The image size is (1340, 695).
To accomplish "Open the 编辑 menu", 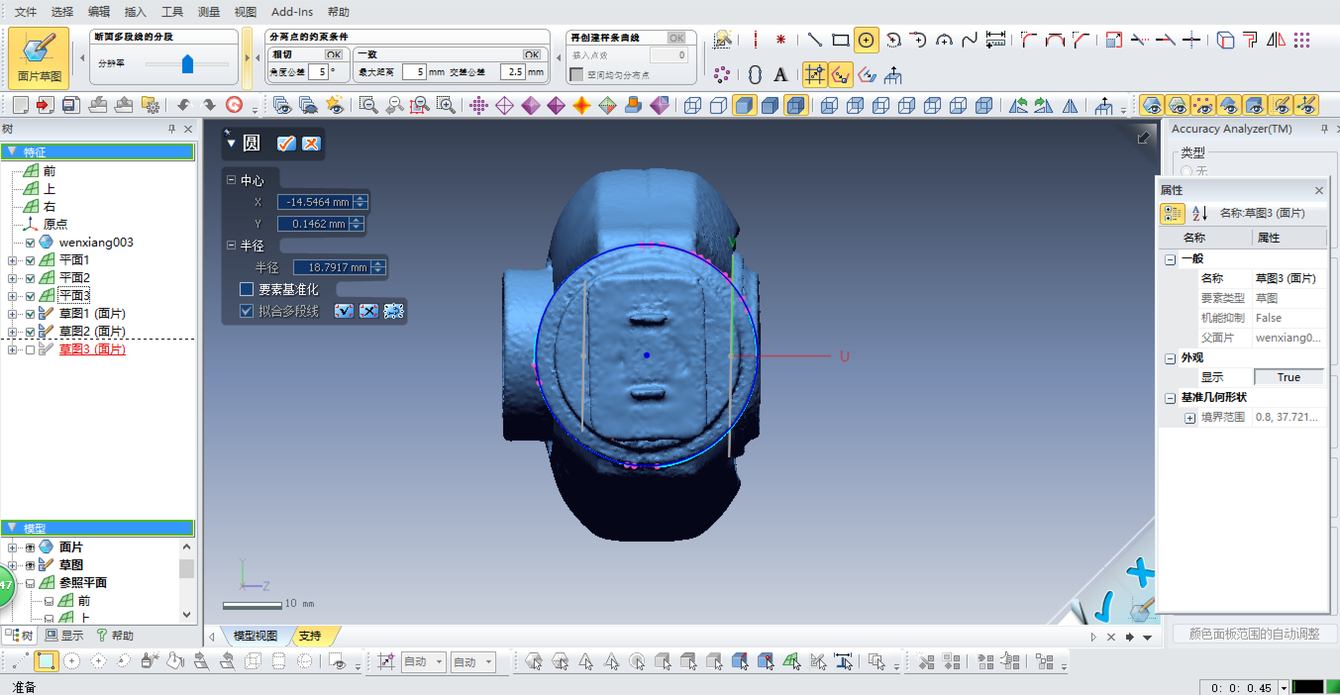I will [x=99, y=12].
